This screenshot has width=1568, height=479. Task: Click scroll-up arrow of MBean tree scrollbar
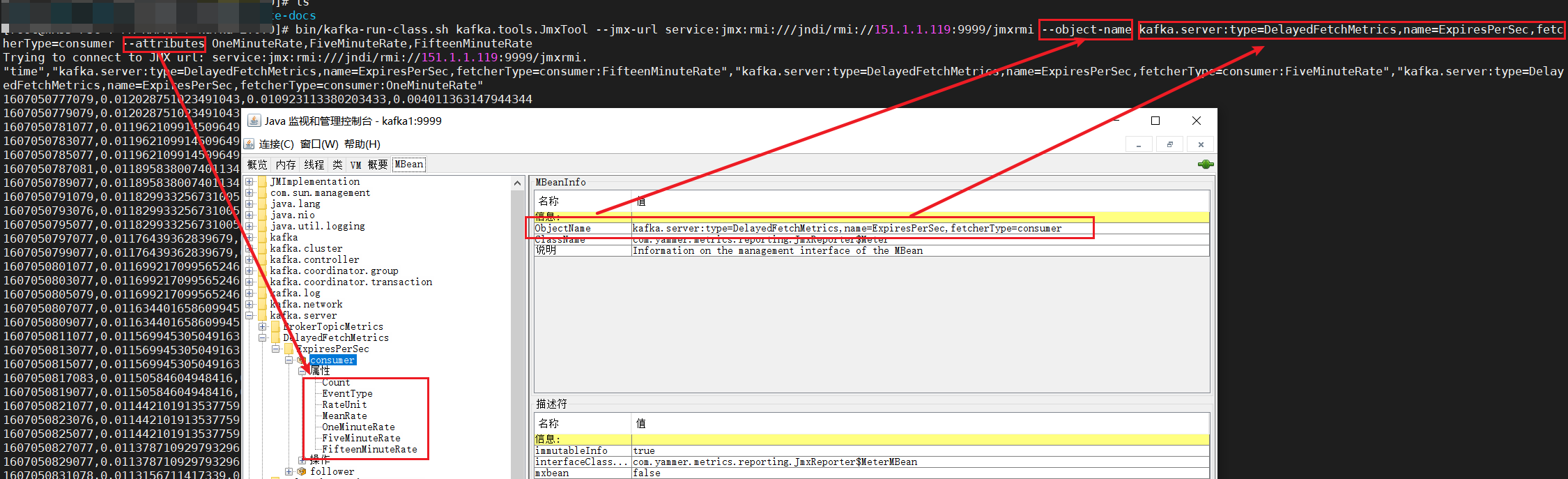(517, 183)
